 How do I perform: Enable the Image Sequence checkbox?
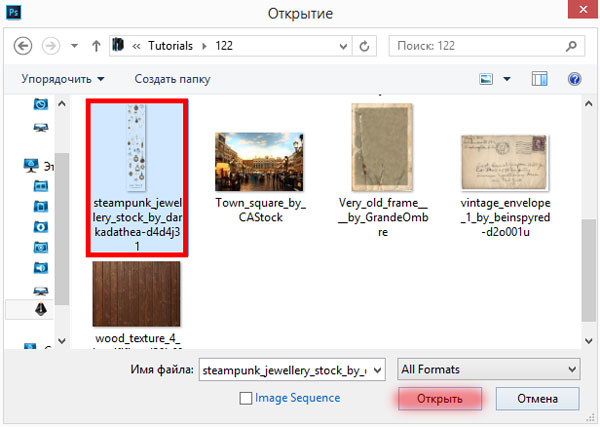246,398
